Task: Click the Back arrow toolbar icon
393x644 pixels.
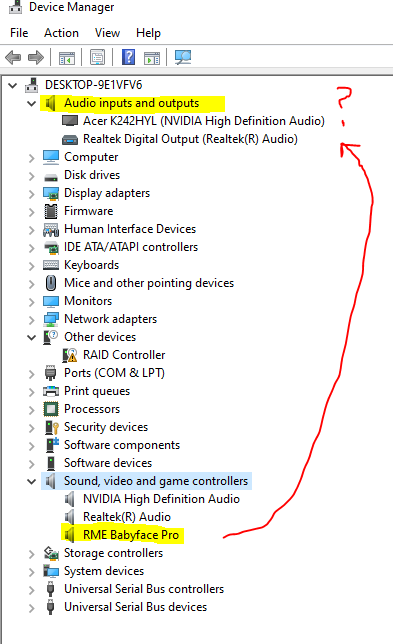Action: 13,57
